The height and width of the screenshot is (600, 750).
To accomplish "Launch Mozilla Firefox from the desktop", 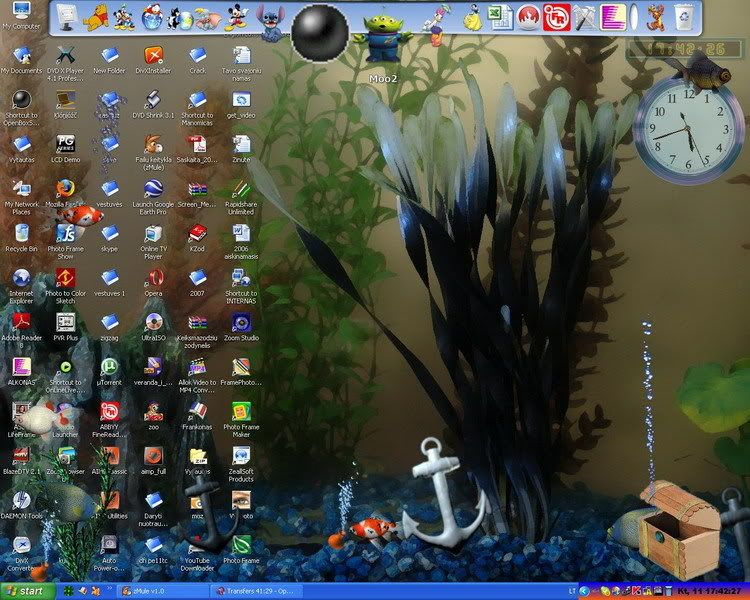I will point(66,189).
